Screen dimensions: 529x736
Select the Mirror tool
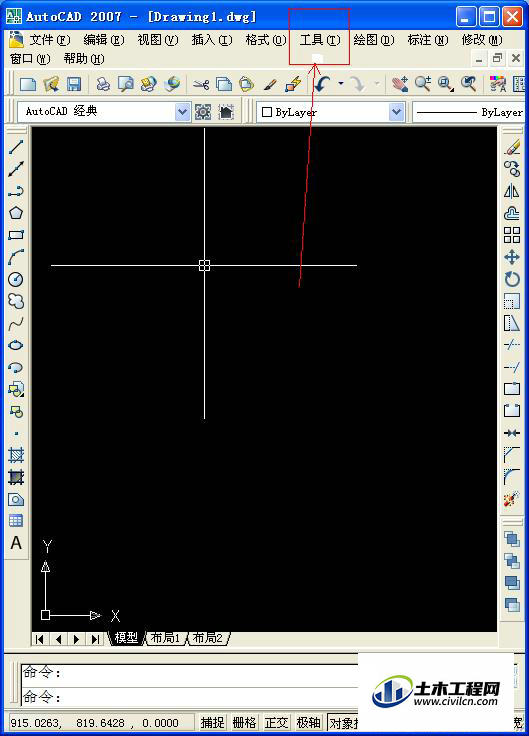click(x=512, y=191)
